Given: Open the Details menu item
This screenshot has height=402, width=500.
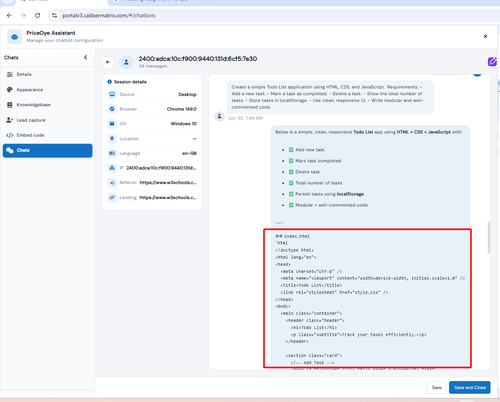Looking at the screenshot, I should click(x=47, y=74).
